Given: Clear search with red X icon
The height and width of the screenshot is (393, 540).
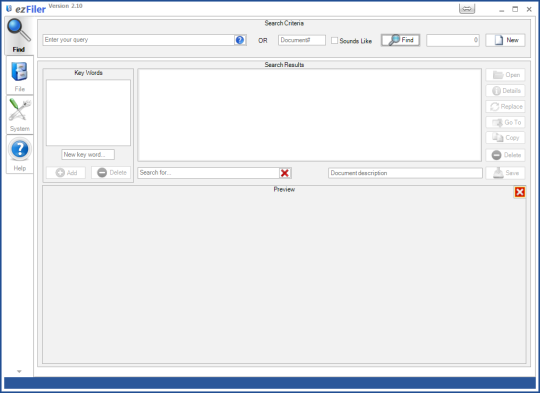Looking at the screenshot, I should click(x=285, y=173).
